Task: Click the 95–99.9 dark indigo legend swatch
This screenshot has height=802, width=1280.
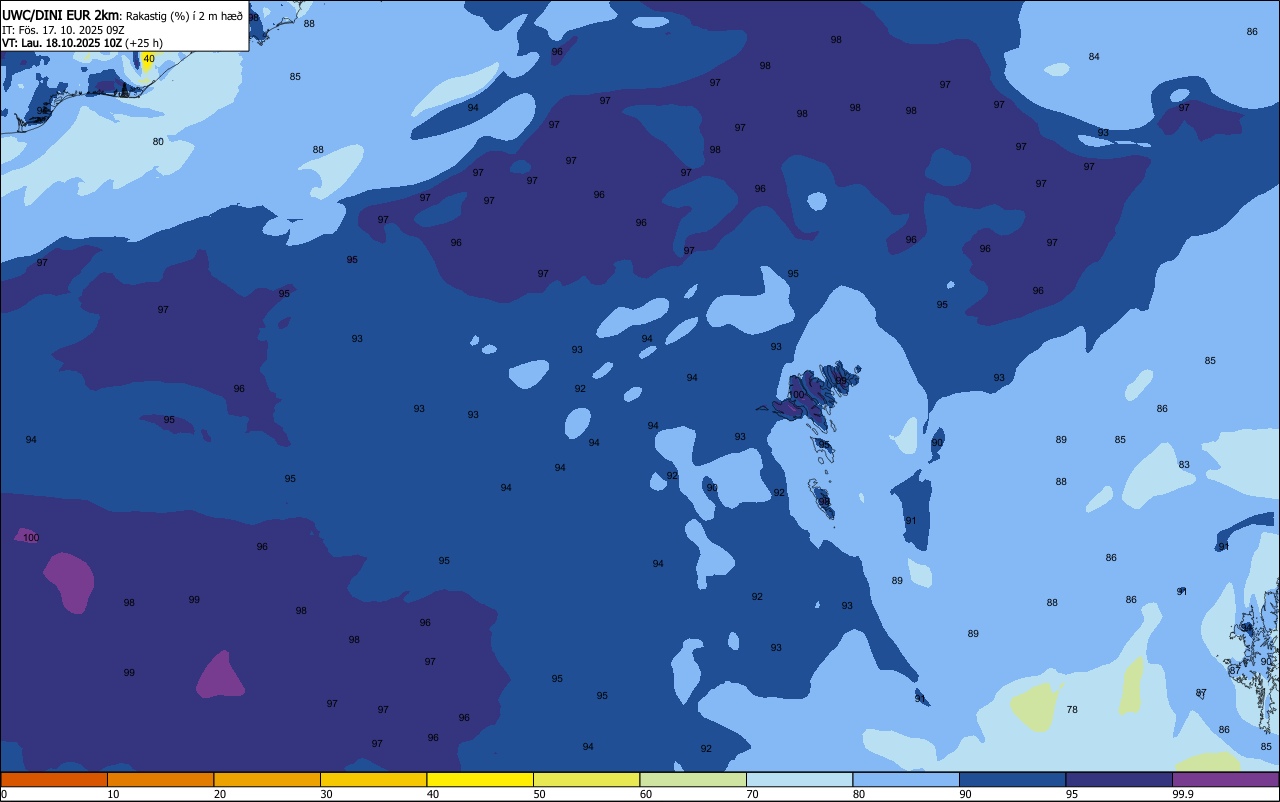Action: 1119,779
